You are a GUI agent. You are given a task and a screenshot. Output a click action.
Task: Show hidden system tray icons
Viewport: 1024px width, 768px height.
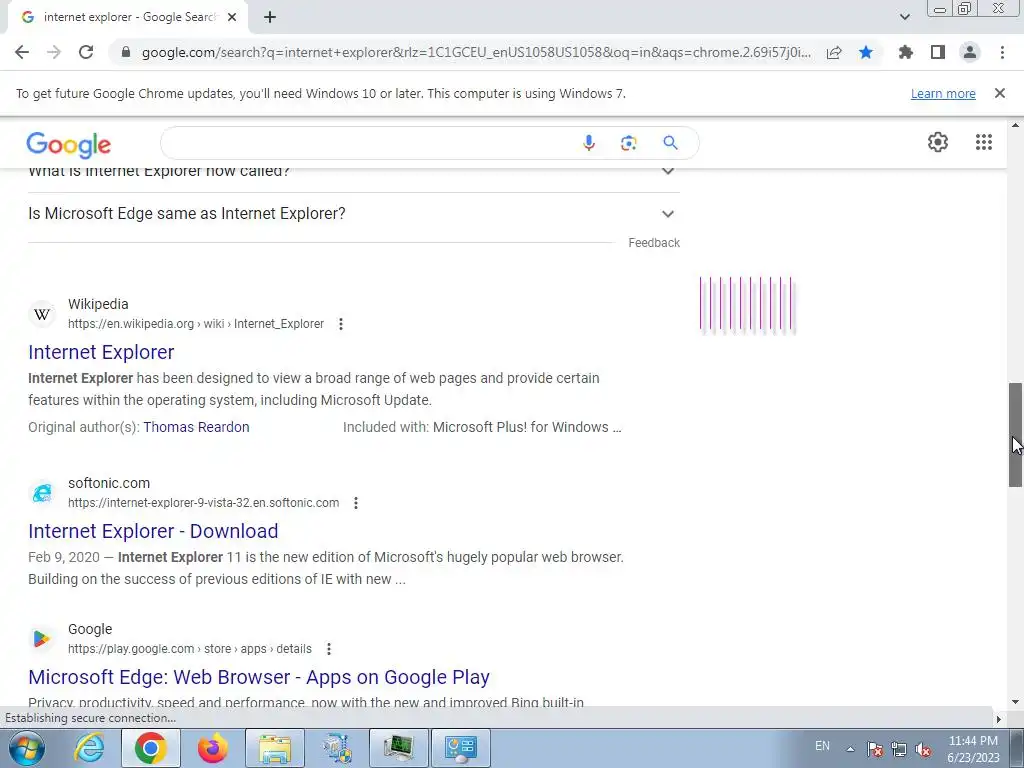pos(850,749)
